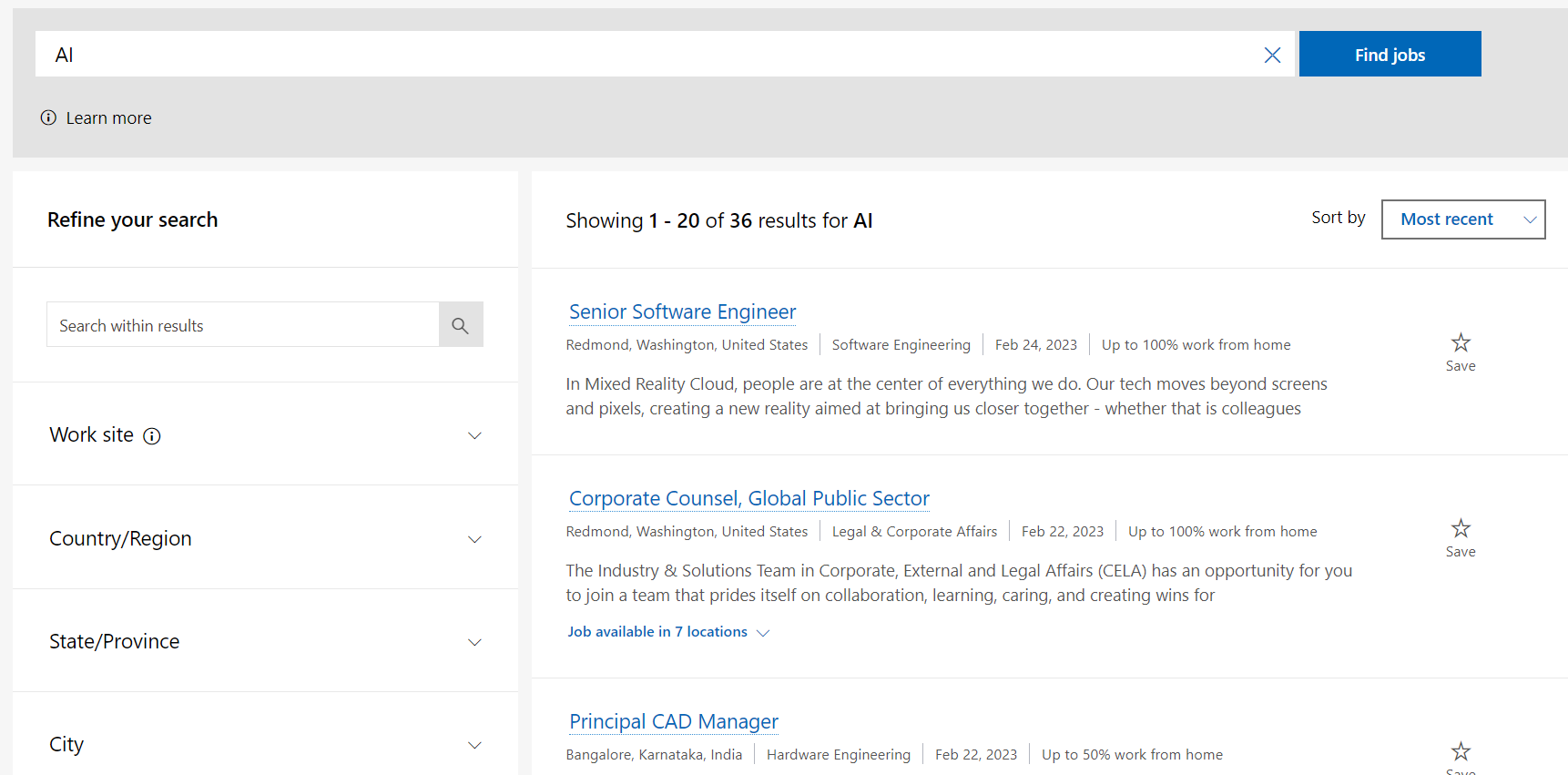Click the magnifier search within results icon

coord(461,325)
